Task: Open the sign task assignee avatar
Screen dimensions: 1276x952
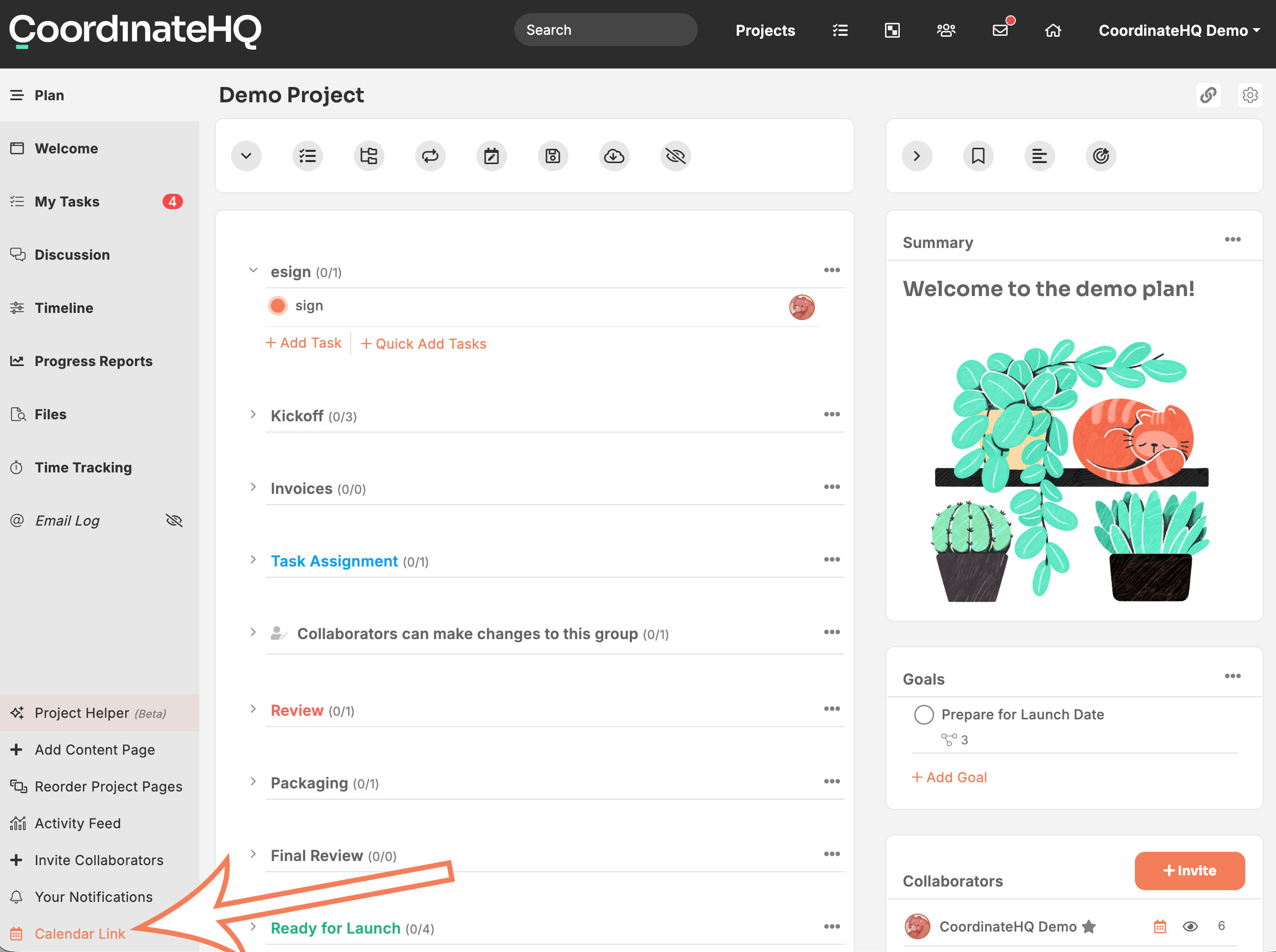Action: 802,307
